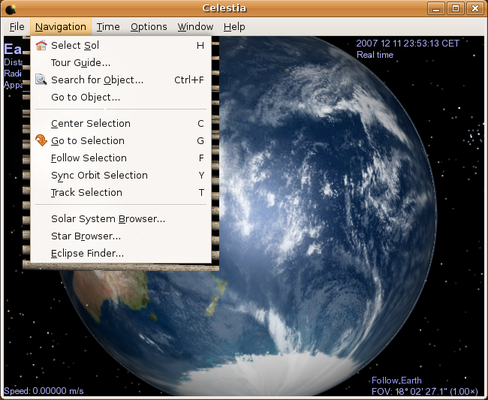This screenshot has width=488, height=400.
Task: Open the Solar System Browser
Action: [x=120, y=219]
